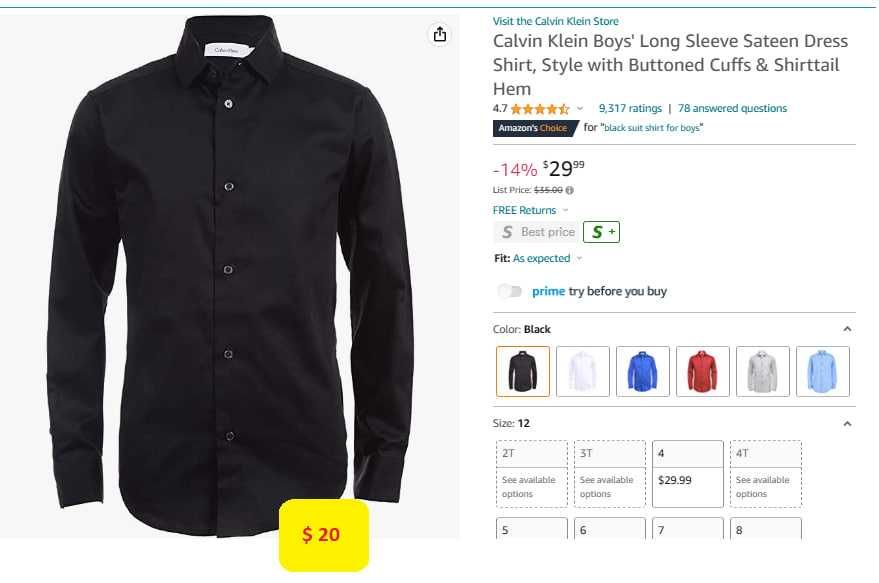Open the Fit: As expected dropdown
The image size is (879, 583).
point(579,259)
